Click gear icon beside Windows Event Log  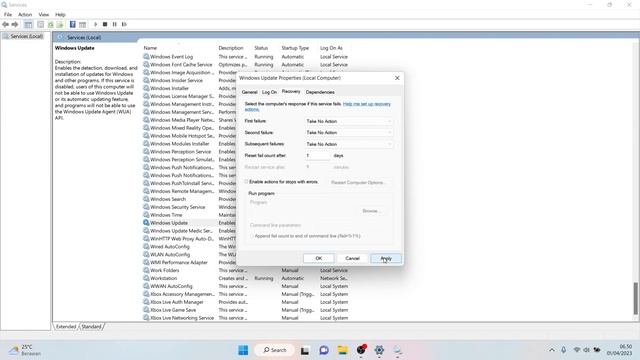click(x=146, y=57)
